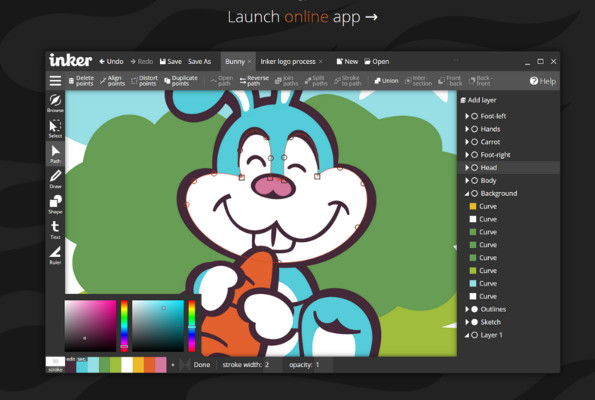Expand the Head layer arrow

[x=467, y=167]
